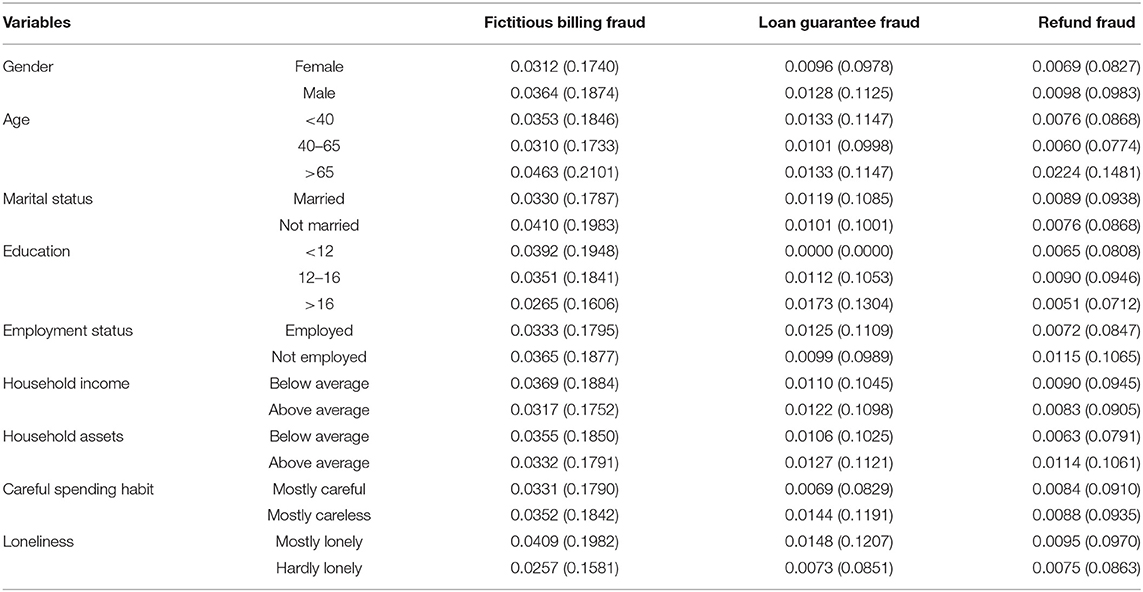1143x592 pixels.
Task: Click the cell 0.0409 (0.1982)
Action: 564,541
